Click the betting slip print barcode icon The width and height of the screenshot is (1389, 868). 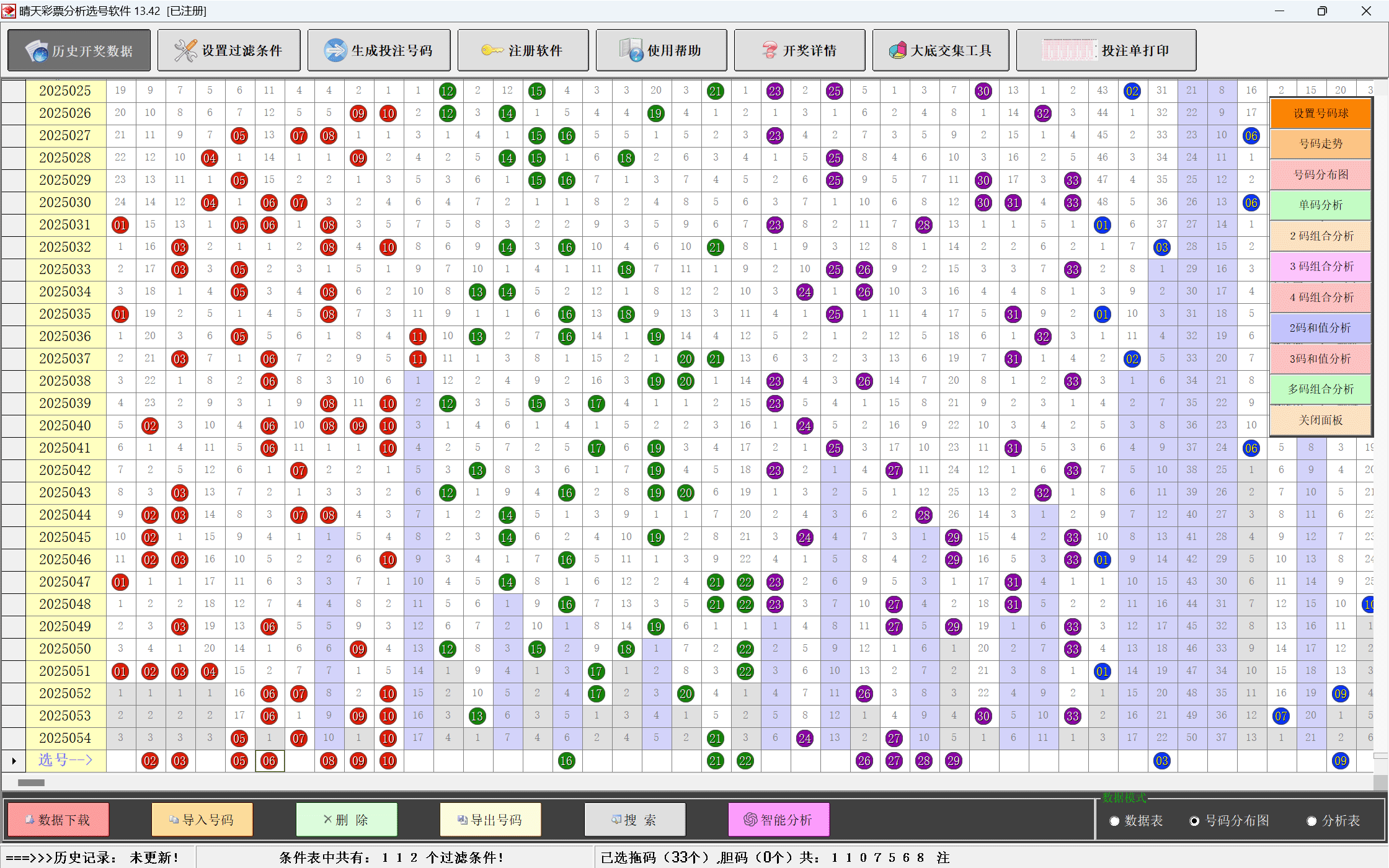point(1068,51)
